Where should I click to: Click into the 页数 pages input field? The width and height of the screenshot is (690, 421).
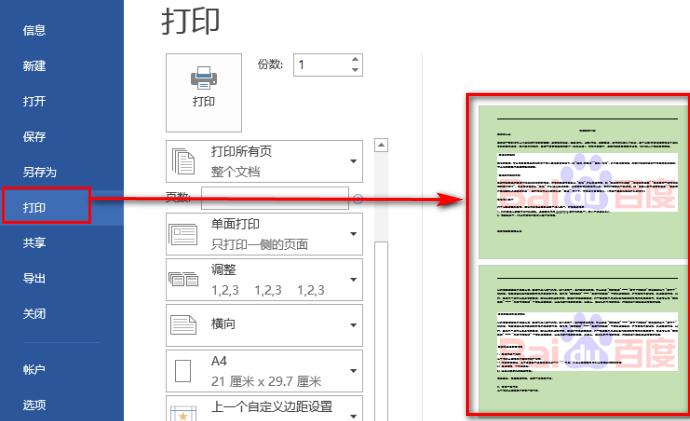(x=275, y=198)
